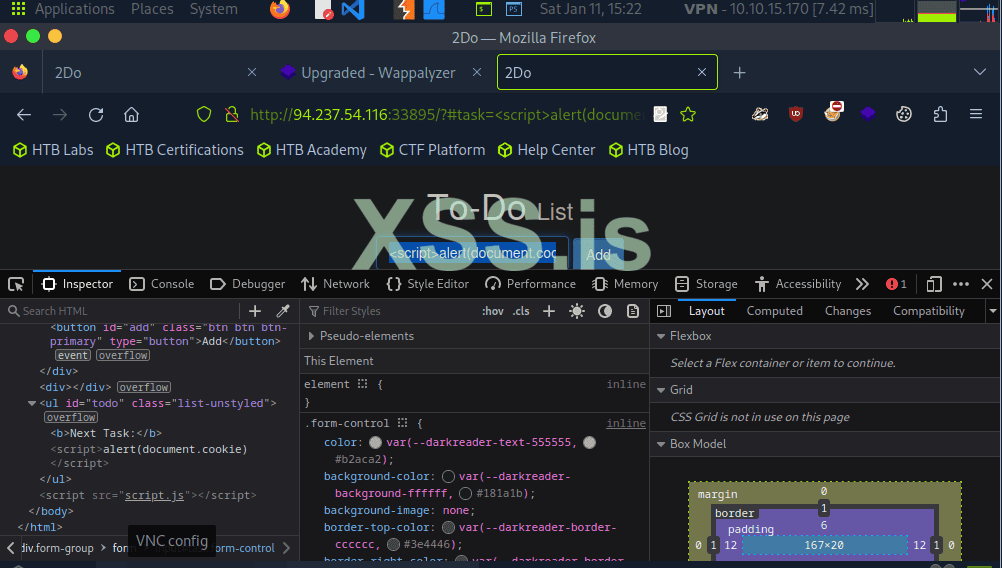Toggle dark color scheme simulation
Viewport: 1002px width, 568px height.
click(605, 311)
